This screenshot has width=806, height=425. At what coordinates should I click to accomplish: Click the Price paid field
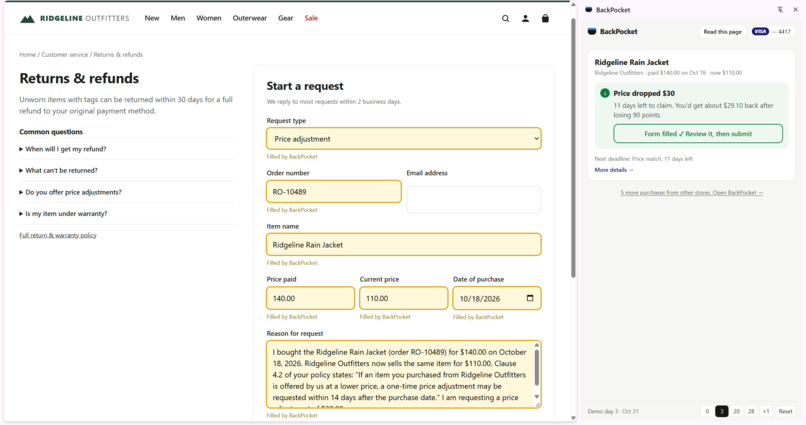310,298
